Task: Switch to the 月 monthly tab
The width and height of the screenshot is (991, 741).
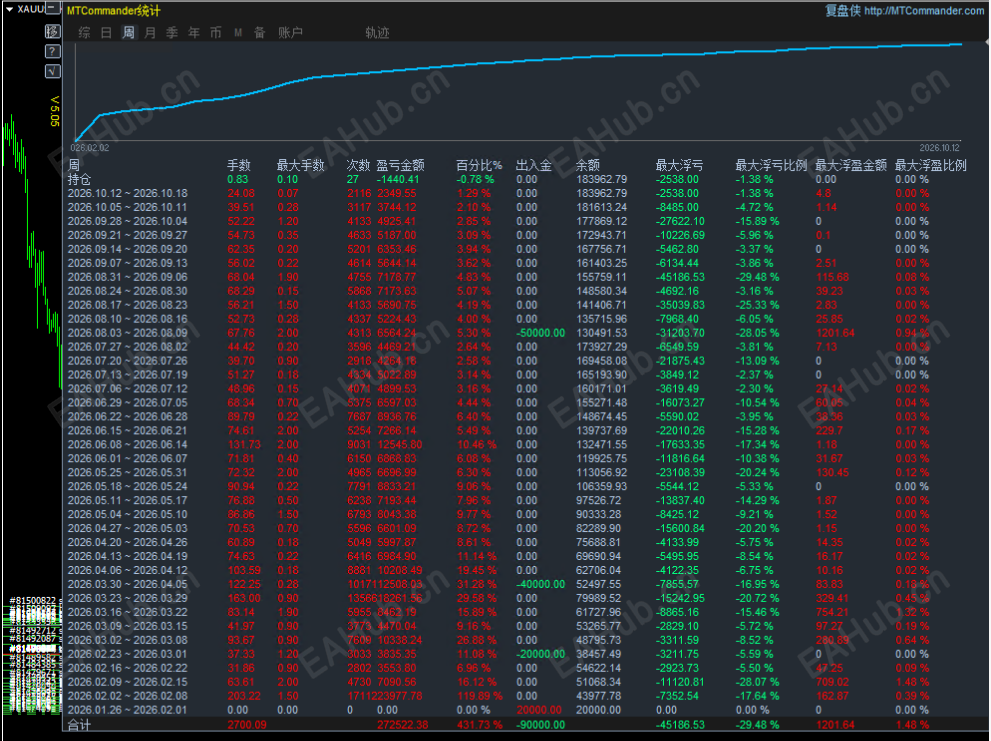Action: point(150,33)
